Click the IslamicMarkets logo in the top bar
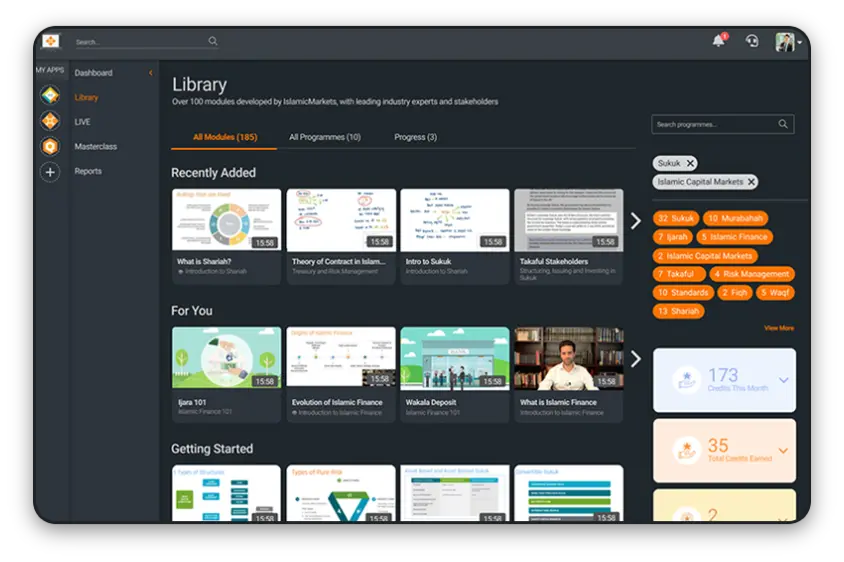The width and height of the screenshot is (844, 562). (50, 41)
